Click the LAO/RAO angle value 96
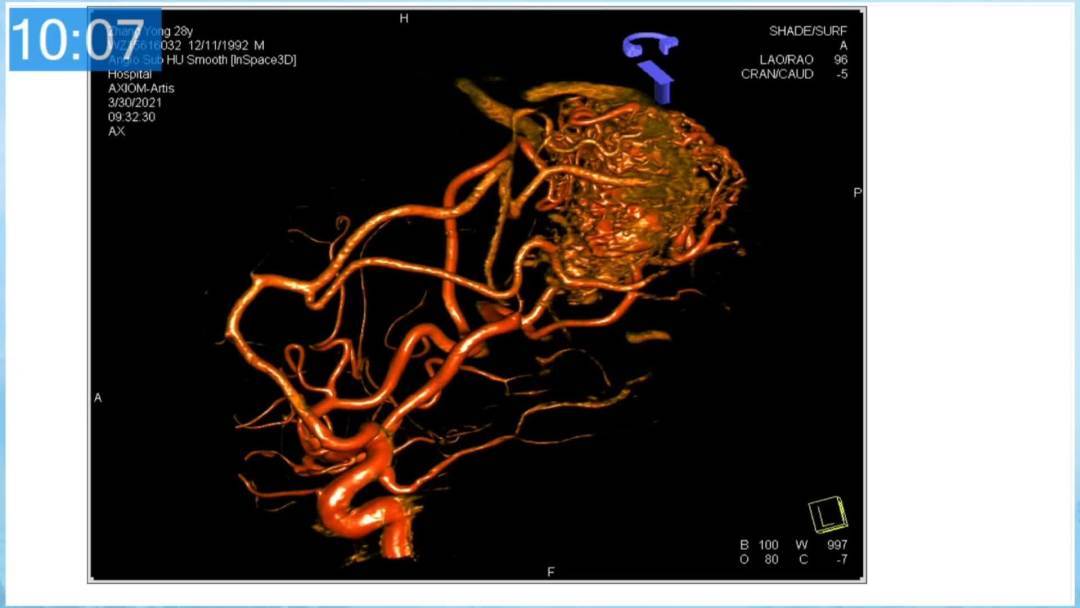 click(840, 60)
